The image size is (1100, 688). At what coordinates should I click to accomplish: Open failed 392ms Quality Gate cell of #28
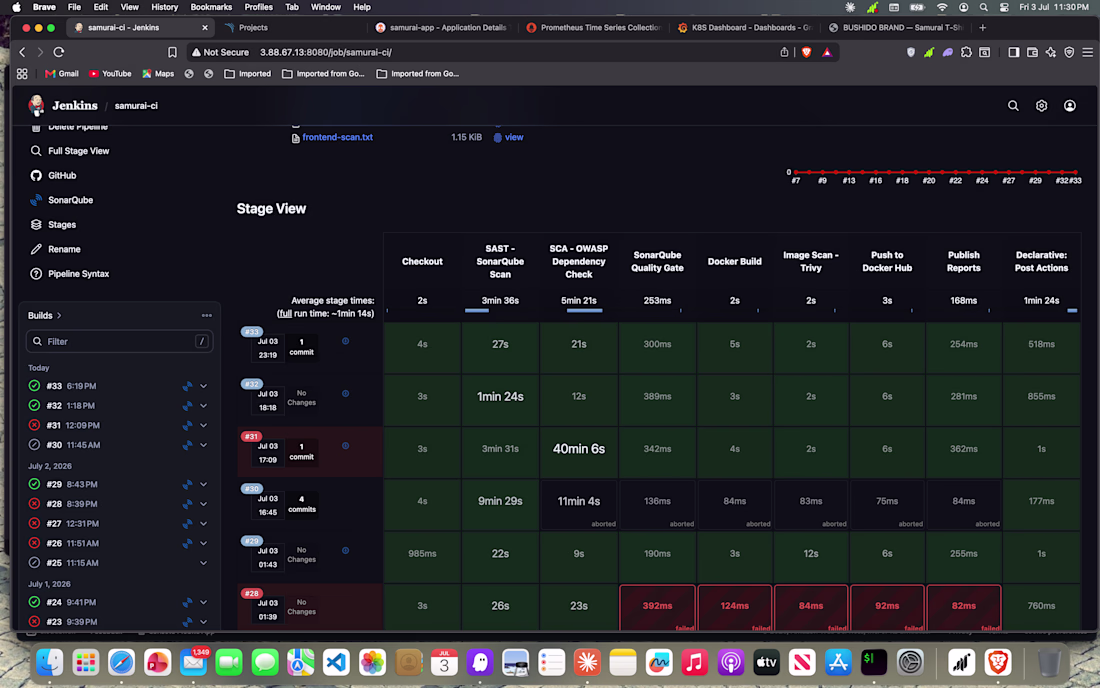[x=657, y=607]
